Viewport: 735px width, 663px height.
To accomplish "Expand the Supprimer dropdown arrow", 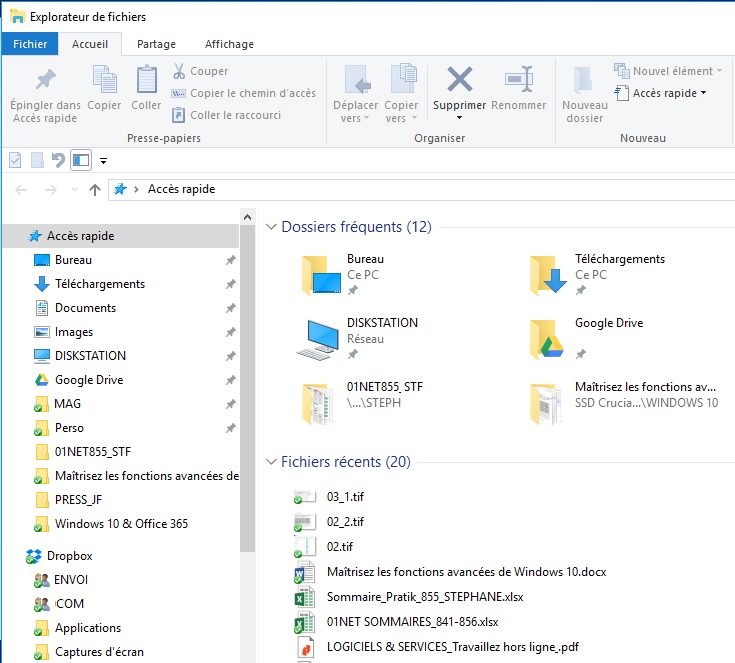I will click(459, 117).
